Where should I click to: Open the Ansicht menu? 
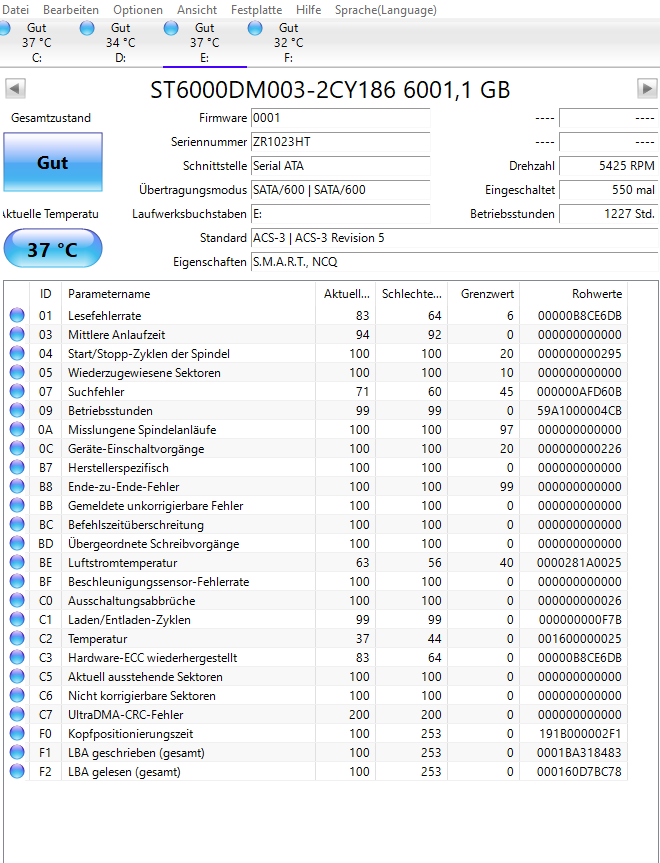197,9
